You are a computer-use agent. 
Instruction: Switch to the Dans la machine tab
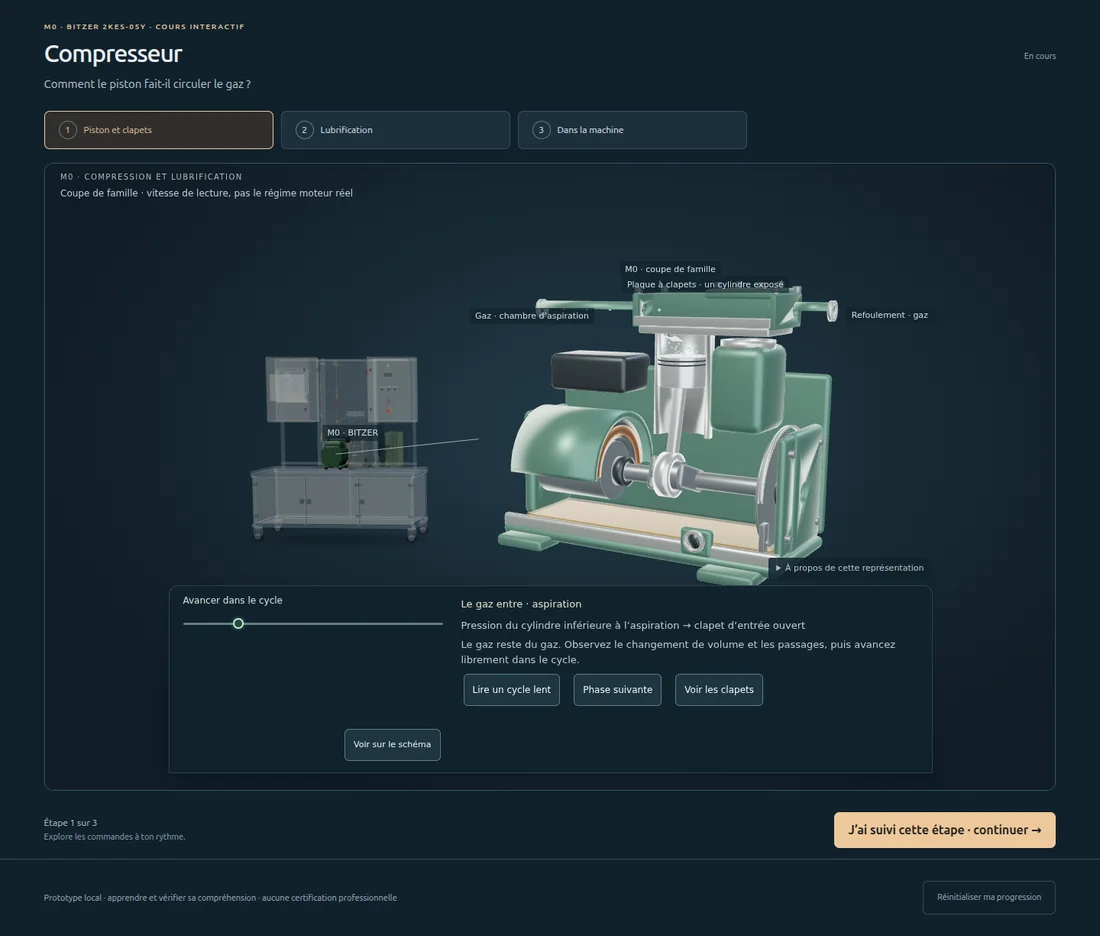point(632,130)
